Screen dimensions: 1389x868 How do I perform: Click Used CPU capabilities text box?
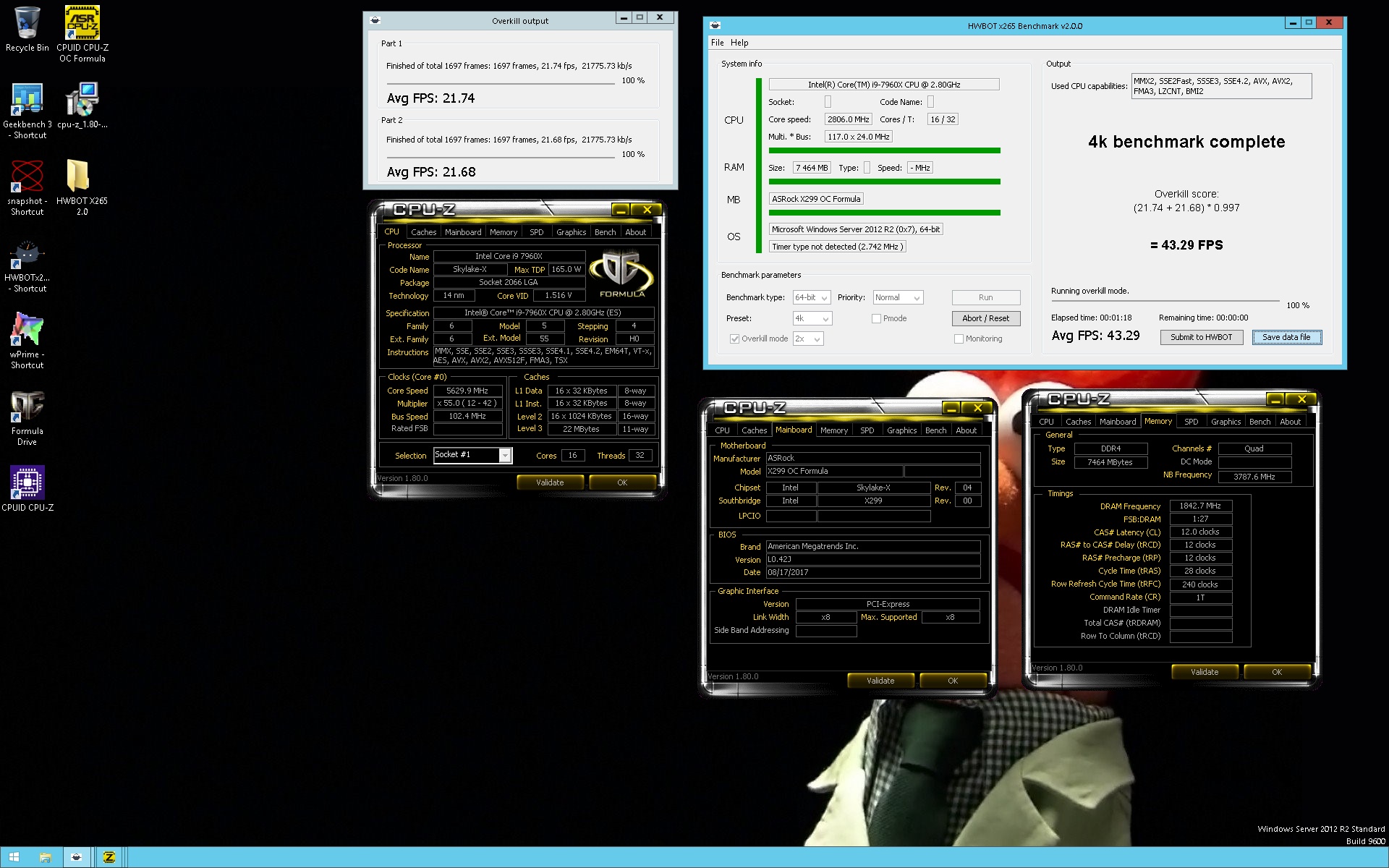[1221, 86]
